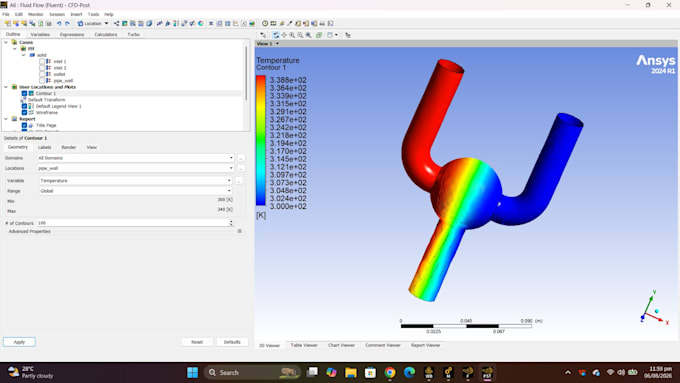
Task: Open the Variable dropdown showing Temperature
Action: tap(135, 180)
